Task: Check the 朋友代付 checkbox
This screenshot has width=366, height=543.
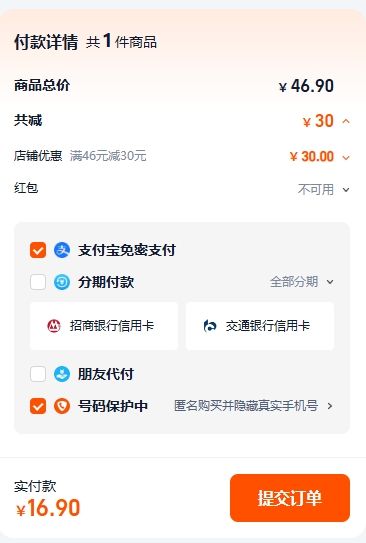Action: click(x=38, y=374)
